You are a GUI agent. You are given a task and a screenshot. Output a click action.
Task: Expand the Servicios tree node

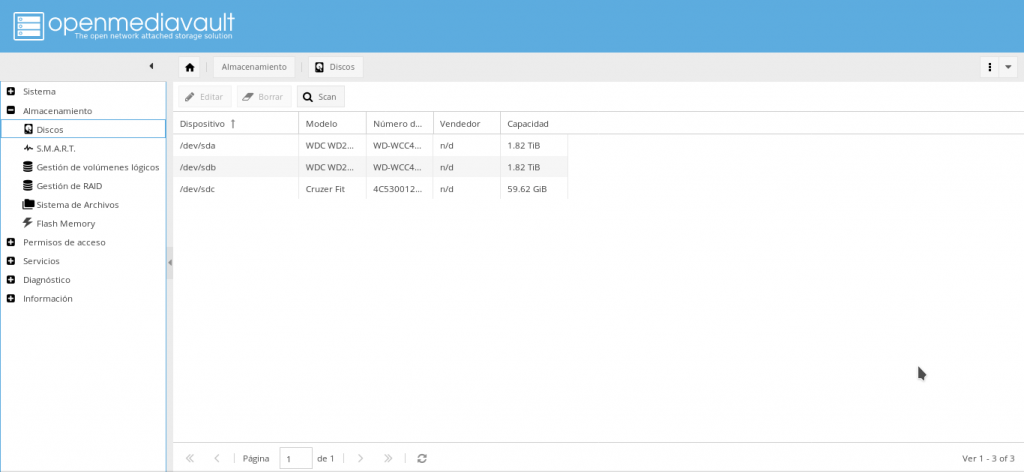tap(10, 261)
